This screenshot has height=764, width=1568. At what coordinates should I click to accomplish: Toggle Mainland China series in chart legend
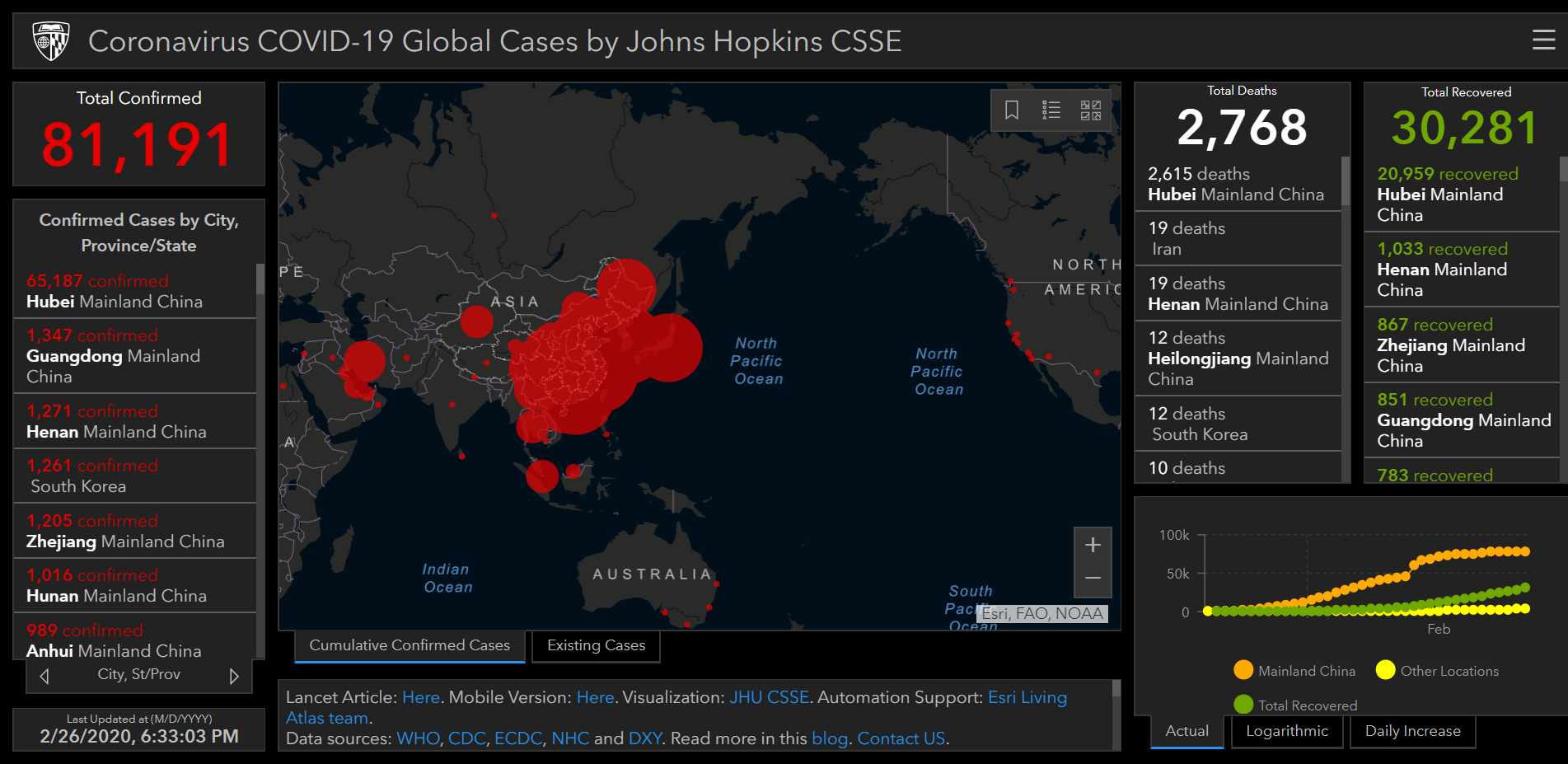(x=1294, y=671)
